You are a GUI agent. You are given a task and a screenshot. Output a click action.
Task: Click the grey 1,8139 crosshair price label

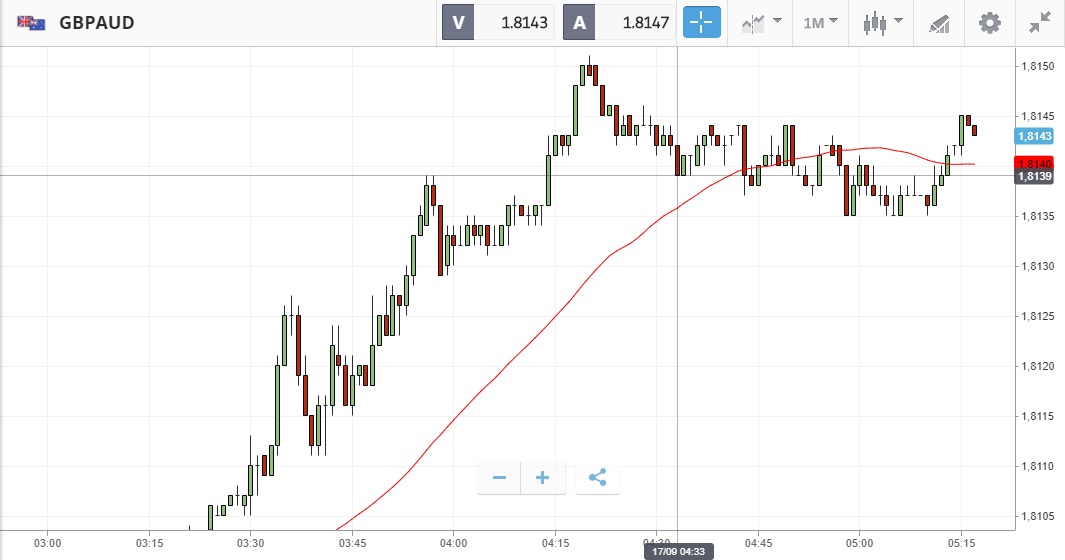point(1033,177)
